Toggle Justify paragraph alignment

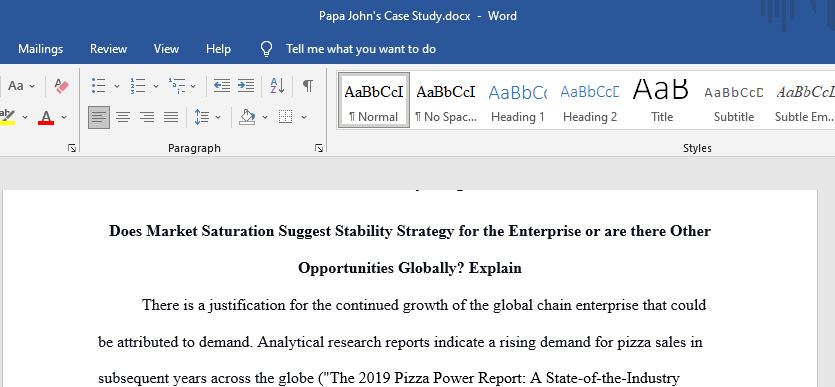pos(171,117)
